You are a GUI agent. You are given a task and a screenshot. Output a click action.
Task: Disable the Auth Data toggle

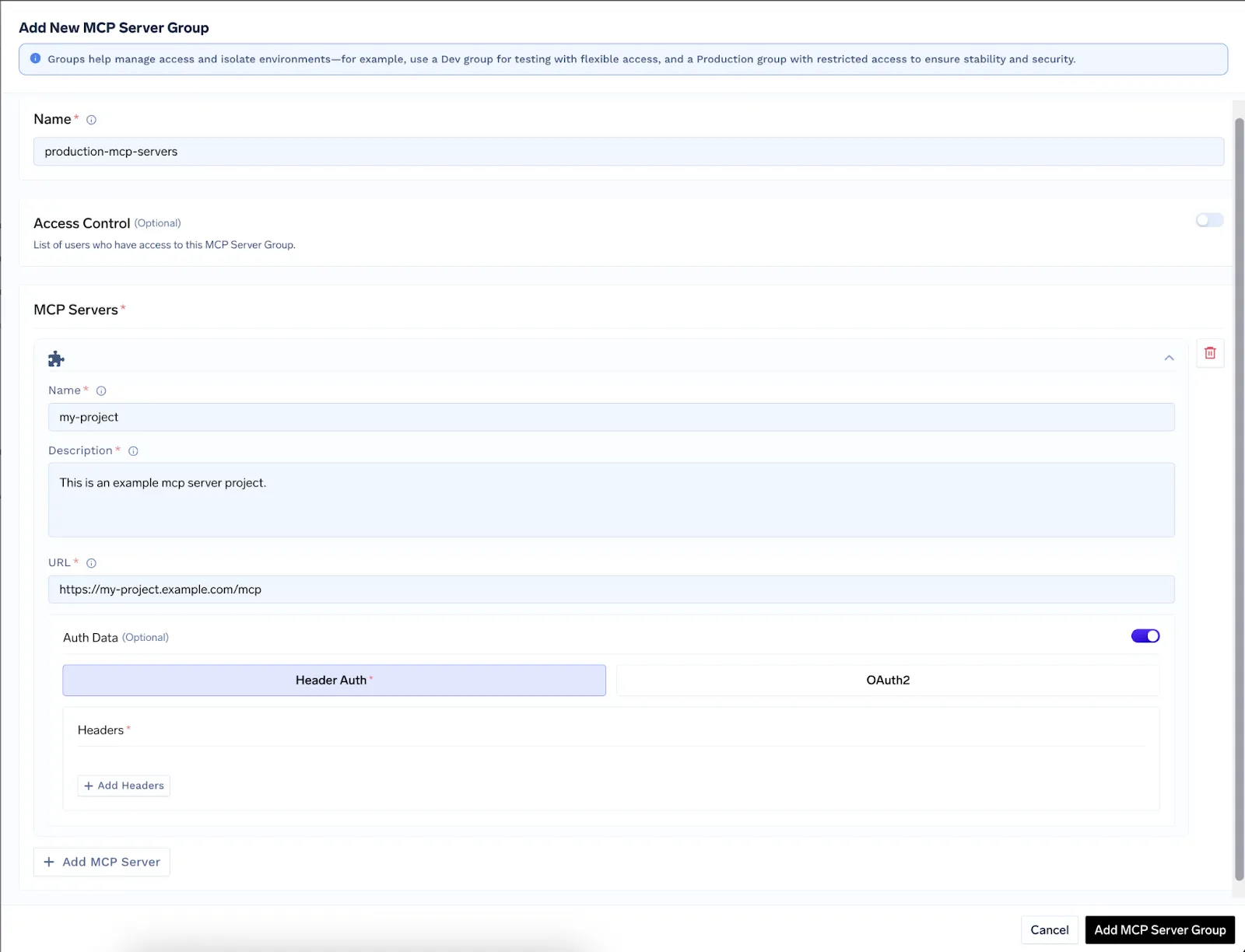point(1145,635)
